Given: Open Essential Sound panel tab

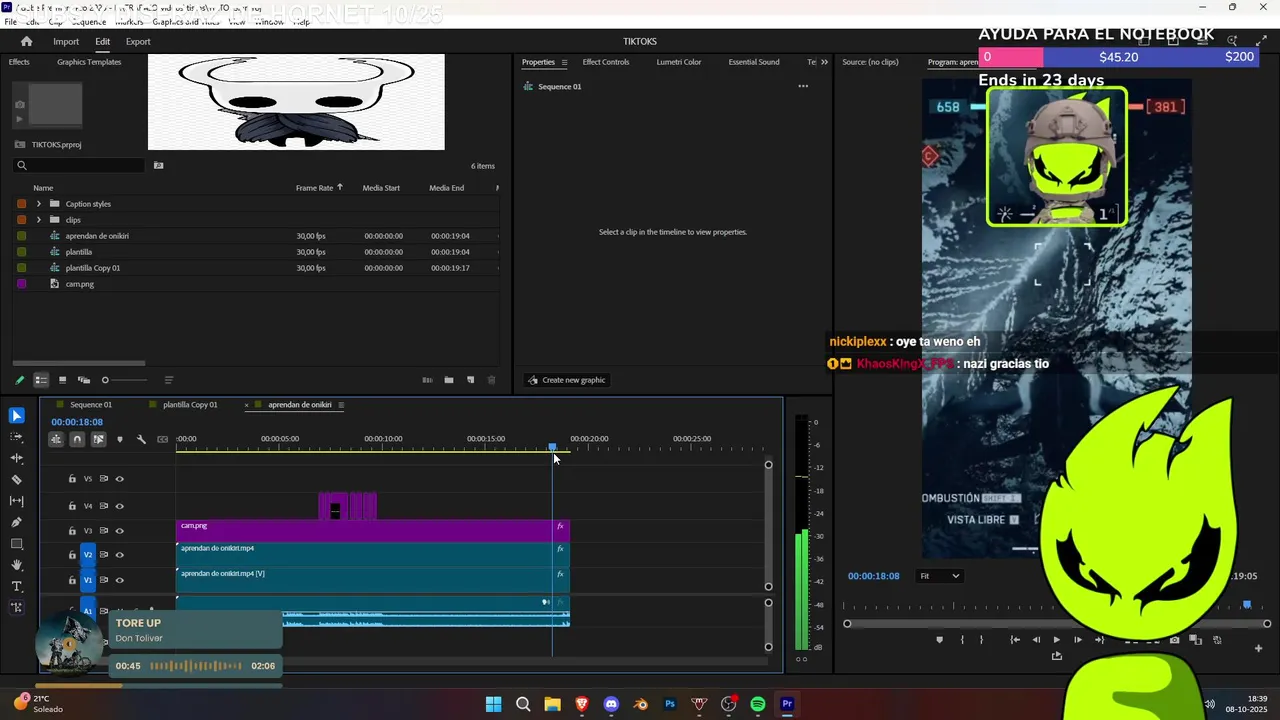Looking at the screenshot, I should click(x=754, y=62).
